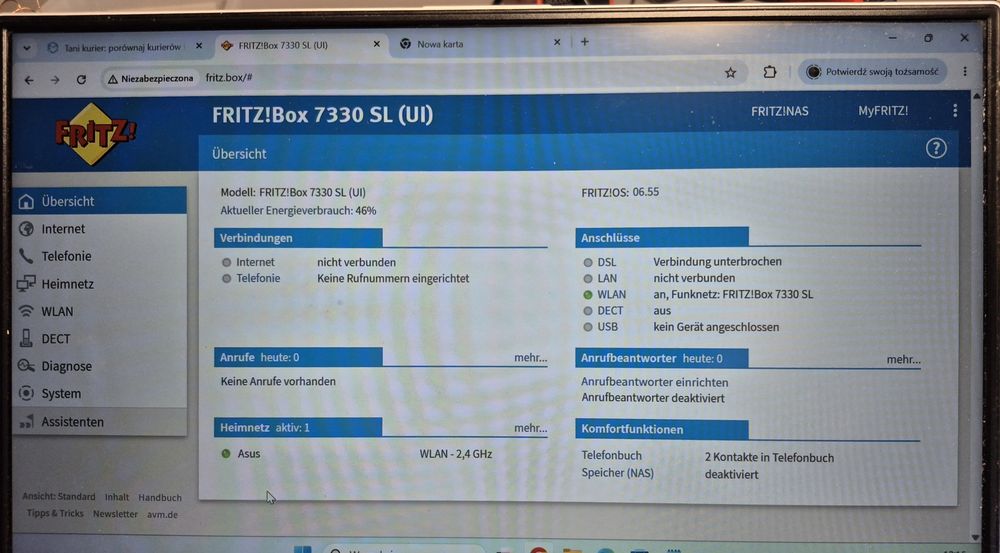Open a new browser tab with plus button
The width and height of the screenshot is (1000, 553).
[584, 42]
